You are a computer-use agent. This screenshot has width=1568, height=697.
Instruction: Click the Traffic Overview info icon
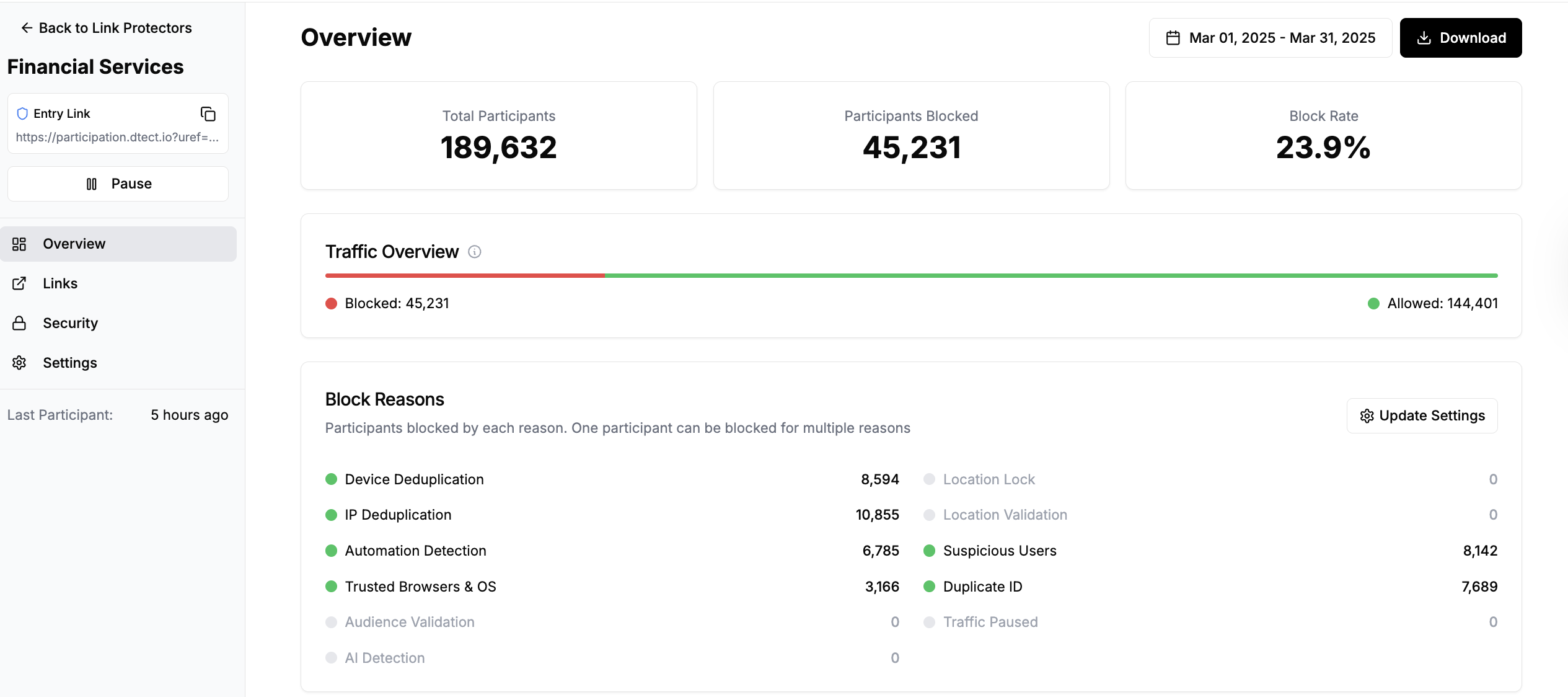point(474,252)
